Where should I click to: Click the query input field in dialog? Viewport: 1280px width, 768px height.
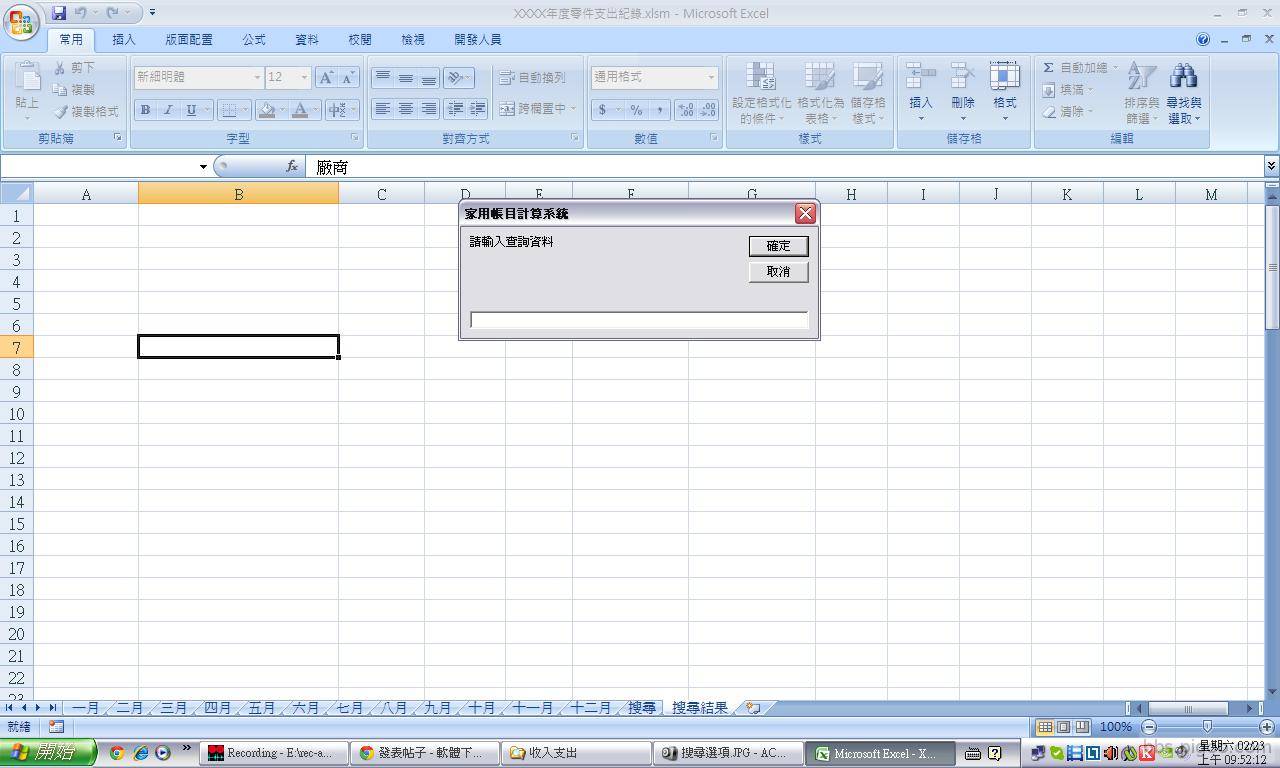click(639, 320)
